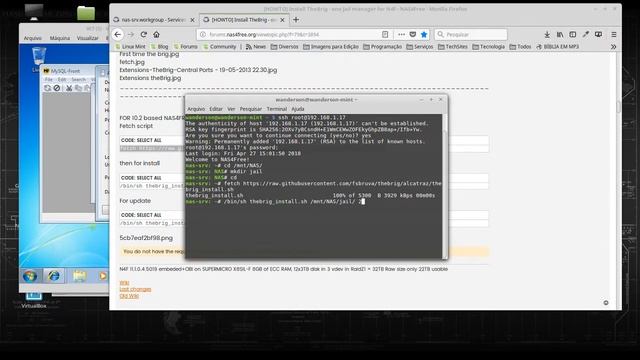Screen dimensions: 640x360
Task: Focus the Pesquisar search box
Action: 471,35
